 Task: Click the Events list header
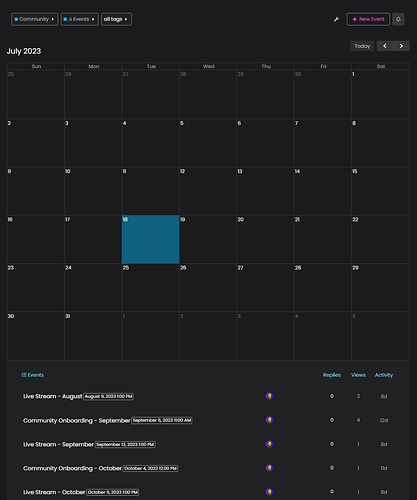[32, 375]
